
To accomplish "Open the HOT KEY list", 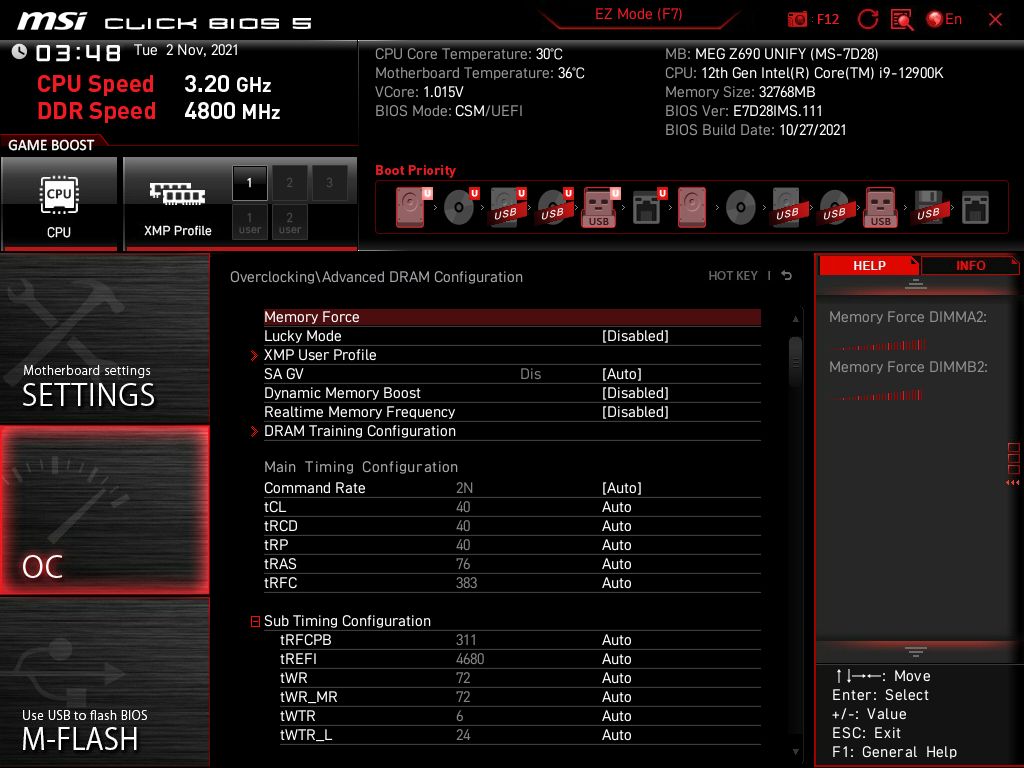I will pos(733,276).
